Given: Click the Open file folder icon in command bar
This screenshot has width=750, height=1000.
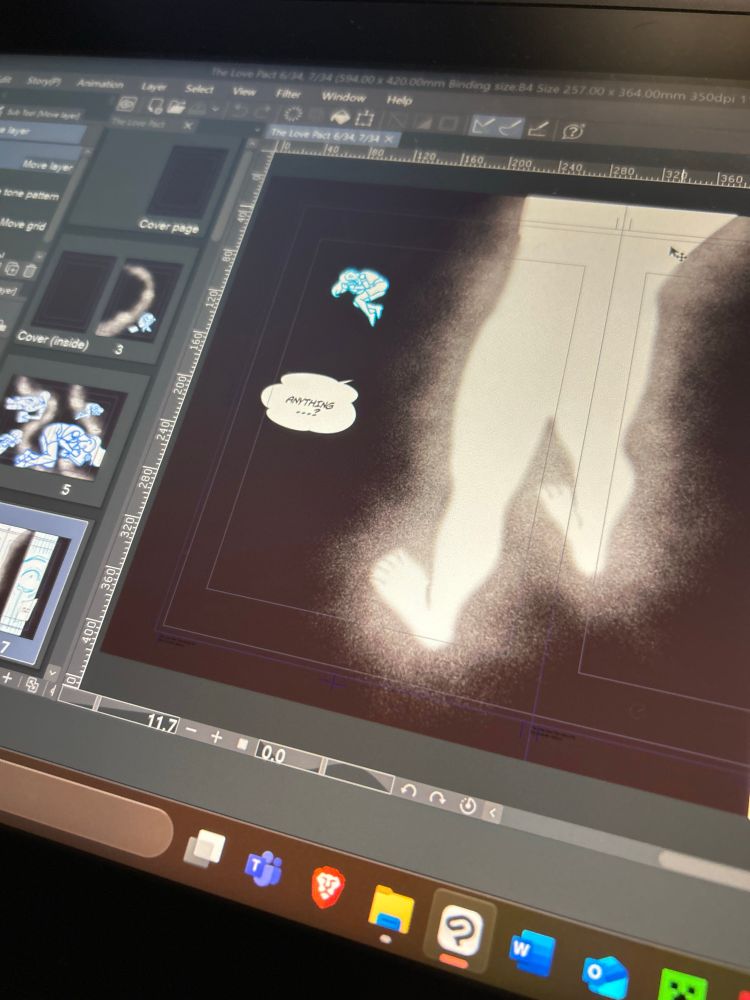Looking at the screenshot, I should pos(176,106).
